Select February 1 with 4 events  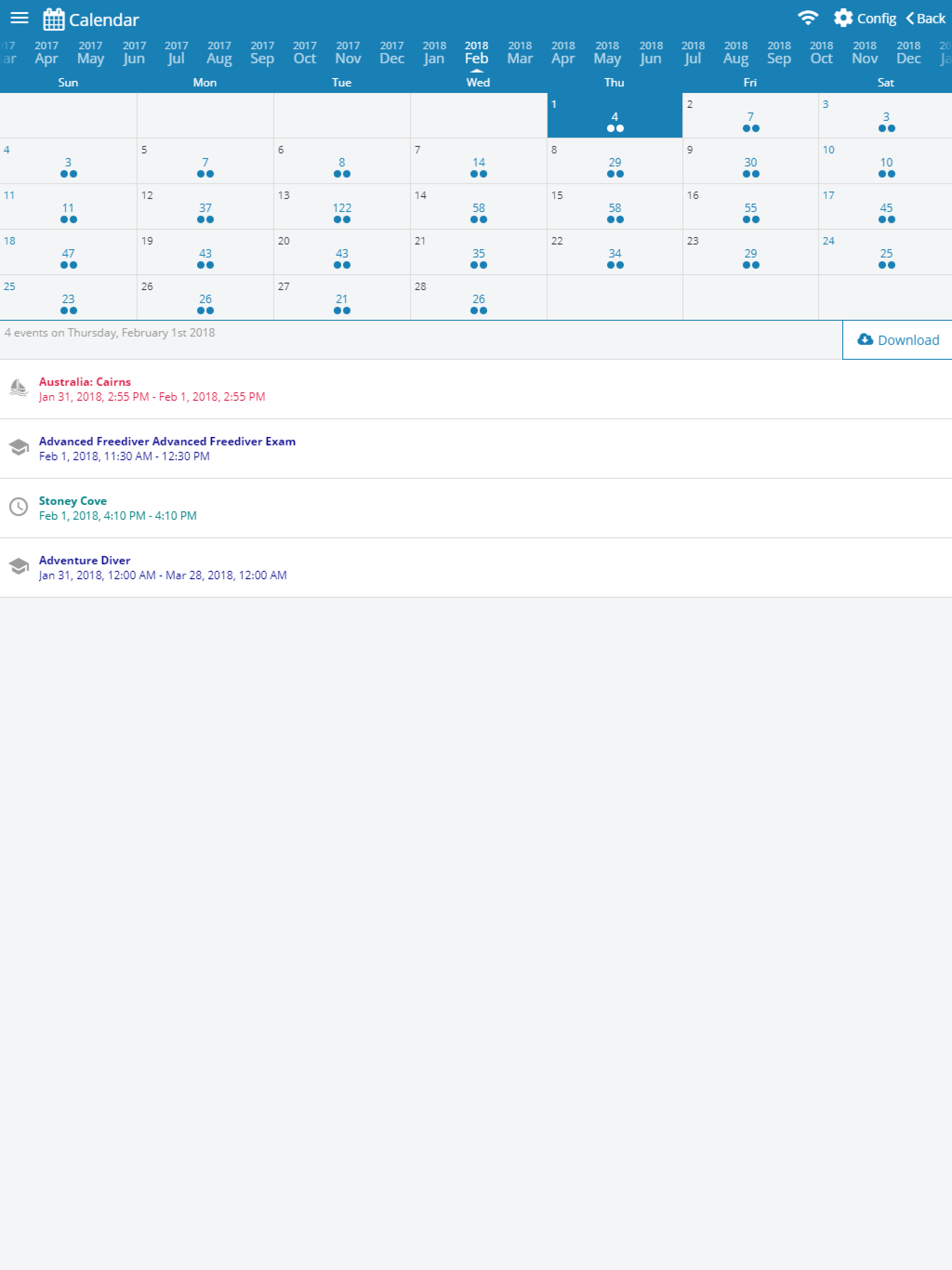point(615,115)
